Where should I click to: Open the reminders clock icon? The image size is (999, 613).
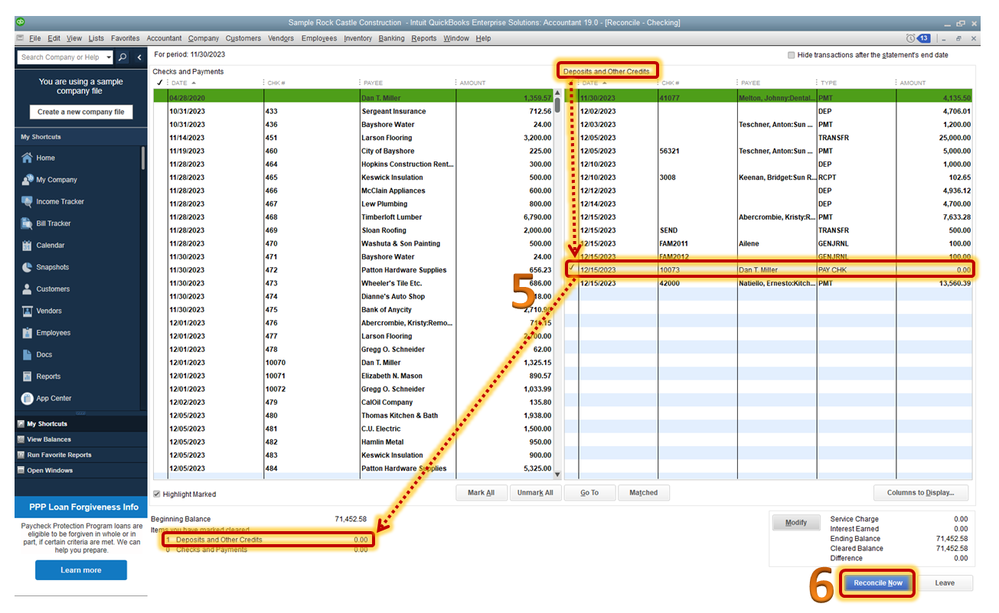910,38
